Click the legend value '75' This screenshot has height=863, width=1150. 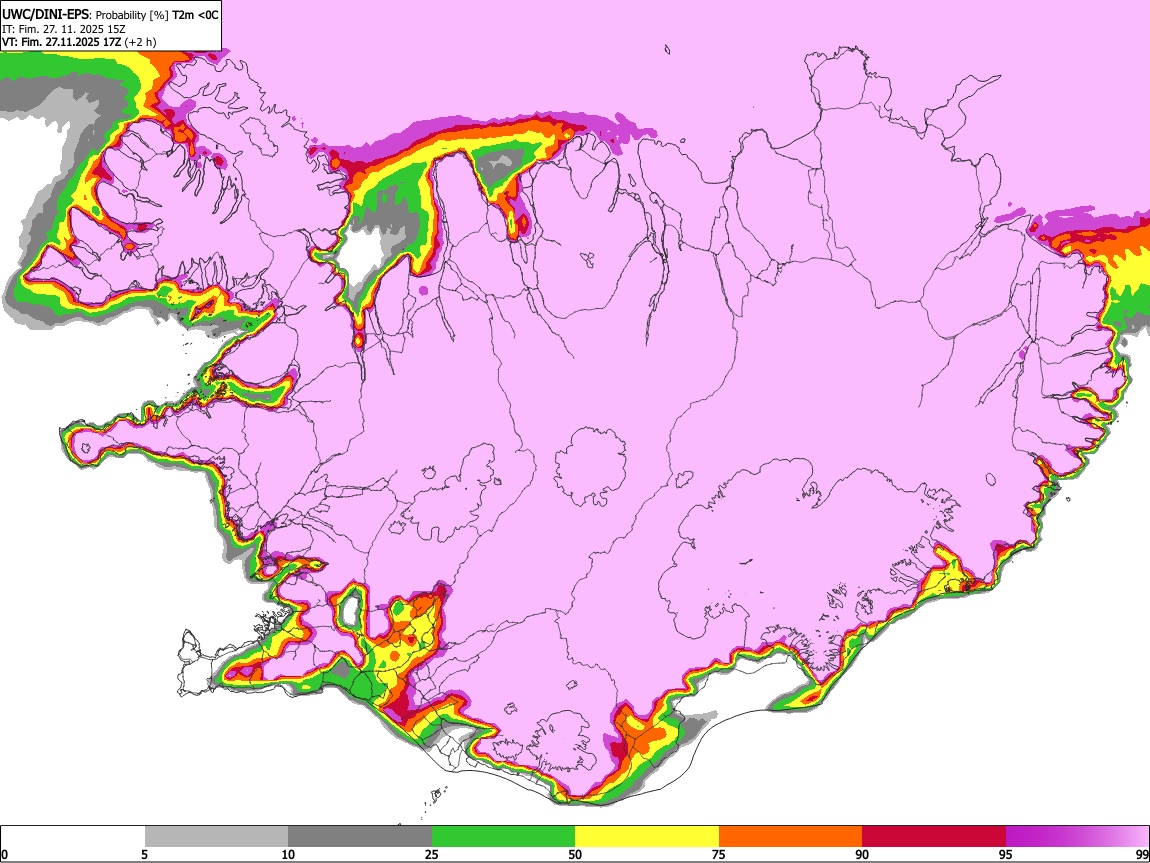click(719, 855)
